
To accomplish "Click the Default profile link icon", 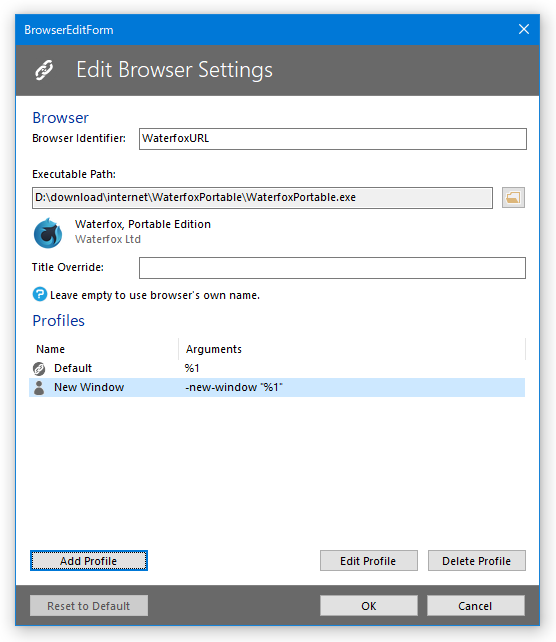I will (x=39, y=368).
